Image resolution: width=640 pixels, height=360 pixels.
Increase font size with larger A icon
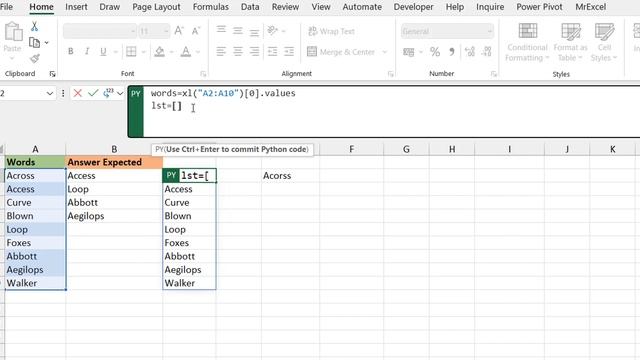(179, 31)
